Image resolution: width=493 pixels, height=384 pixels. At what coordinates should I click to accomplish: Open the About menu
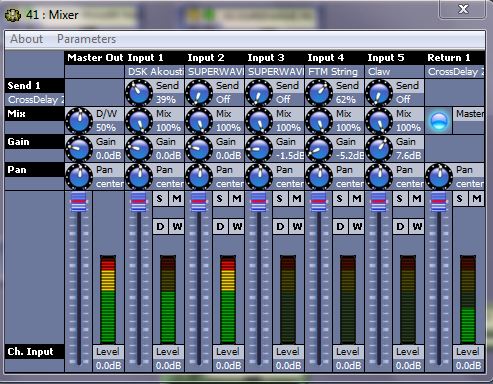pyautogui.click(x=26, y=39)
